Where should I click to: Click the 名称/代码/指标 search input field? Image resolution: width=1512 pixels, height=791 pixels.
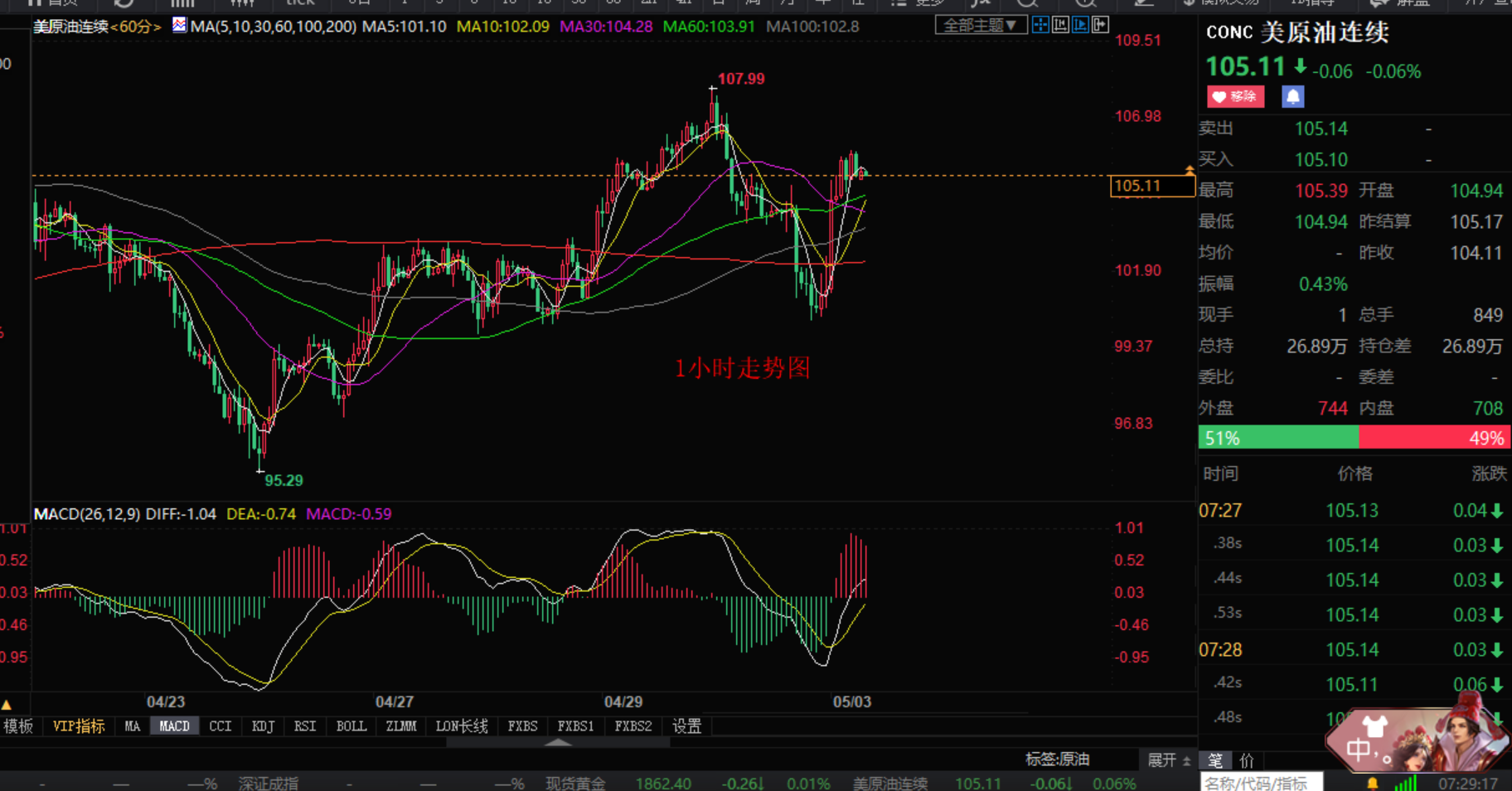pos(1260,783)
